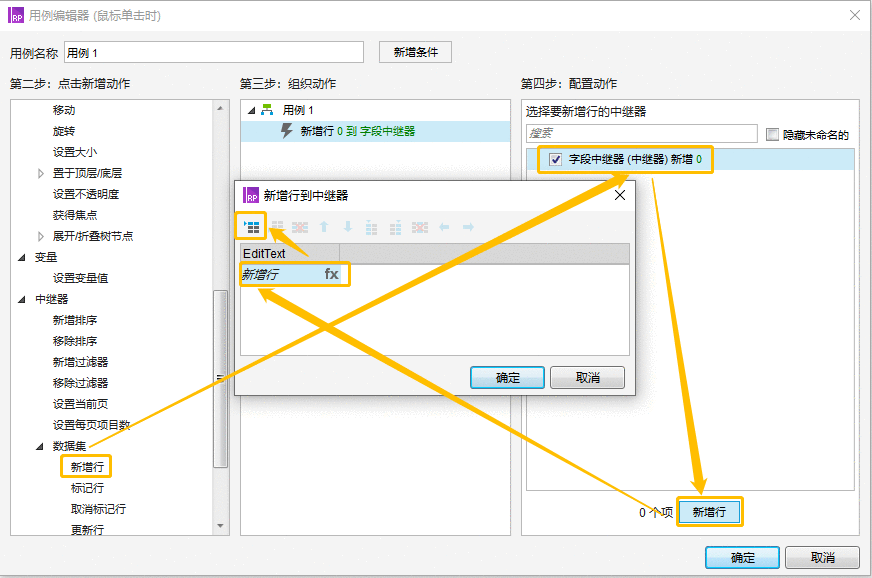Select the 设置每页项目数 action
This screenshot has width=872, height=578.
(x=92, y=425)
